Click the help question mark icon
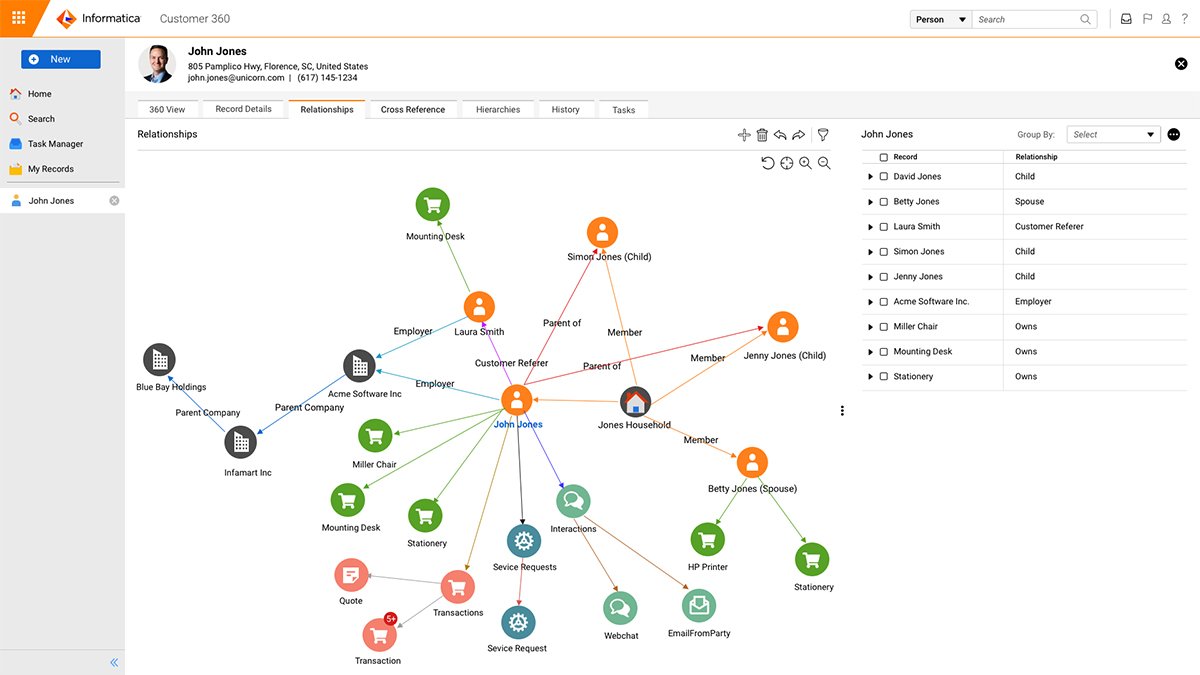This screenshot has height=675, width=1200. coord(1184,18)
